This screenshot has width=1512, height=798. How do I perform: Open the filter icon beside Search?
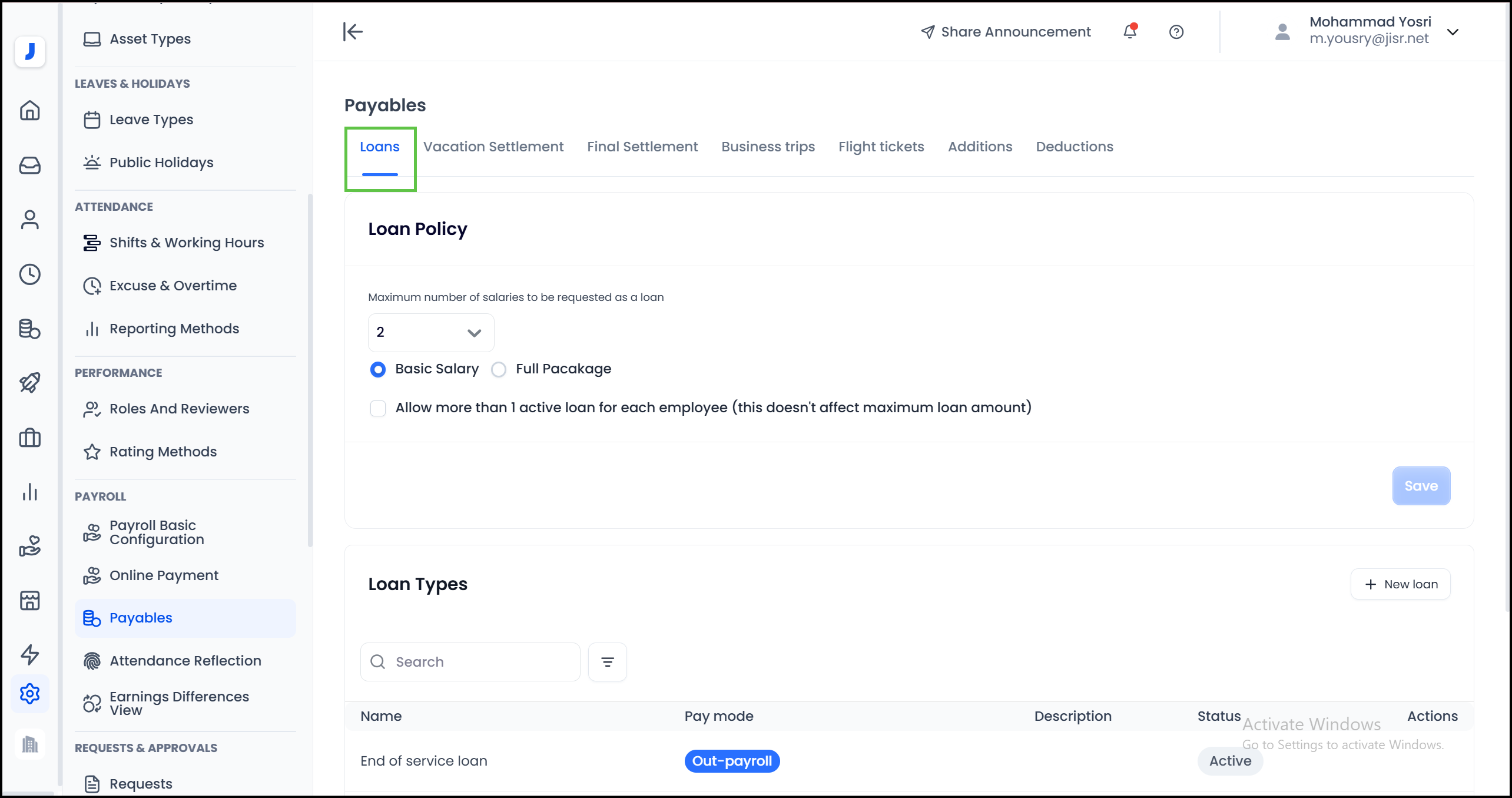(x=607, y=662)
